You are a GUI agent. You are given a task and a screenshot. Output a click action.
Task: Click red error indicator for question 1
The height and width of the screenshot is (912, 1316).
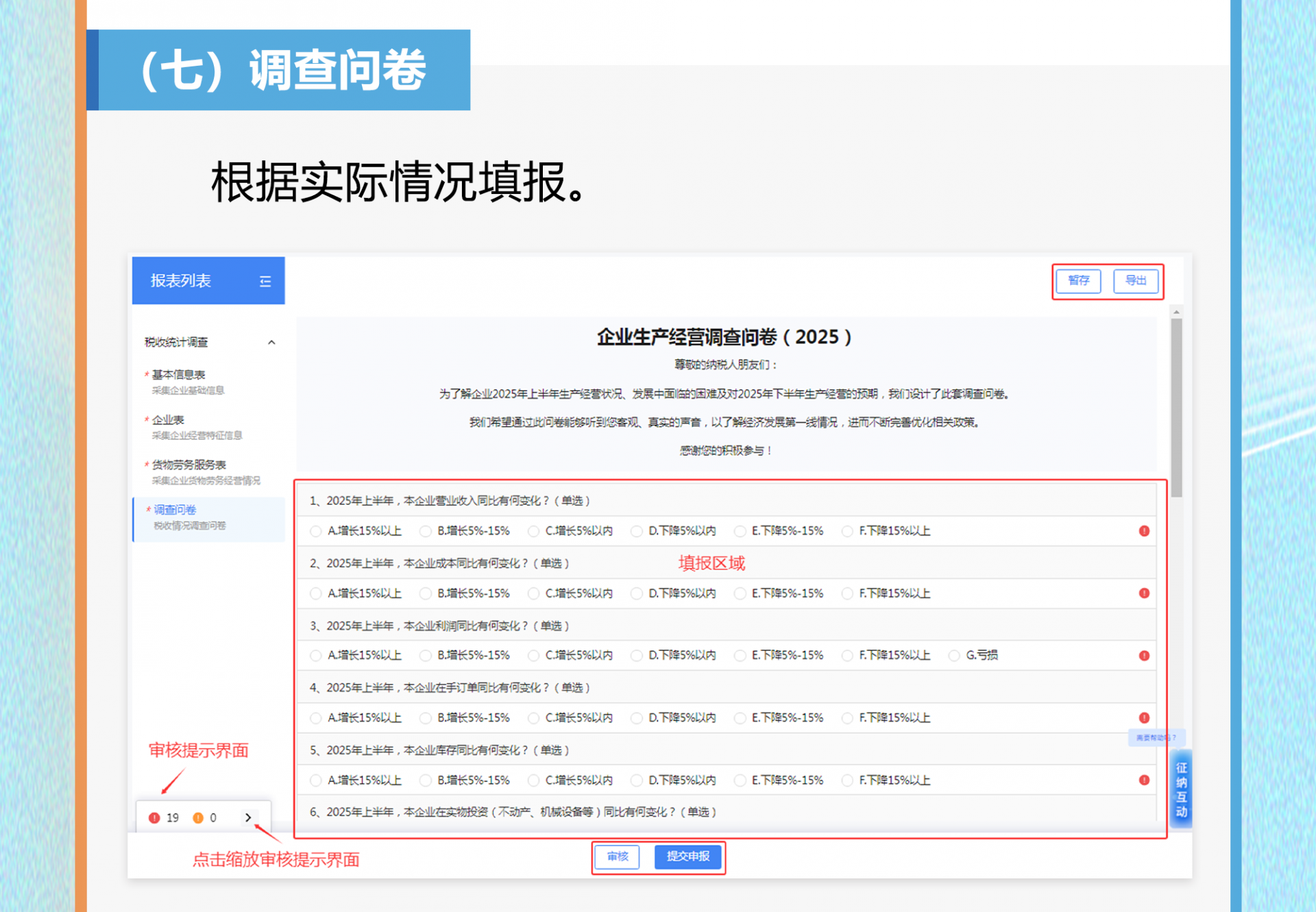(1144, 531)
